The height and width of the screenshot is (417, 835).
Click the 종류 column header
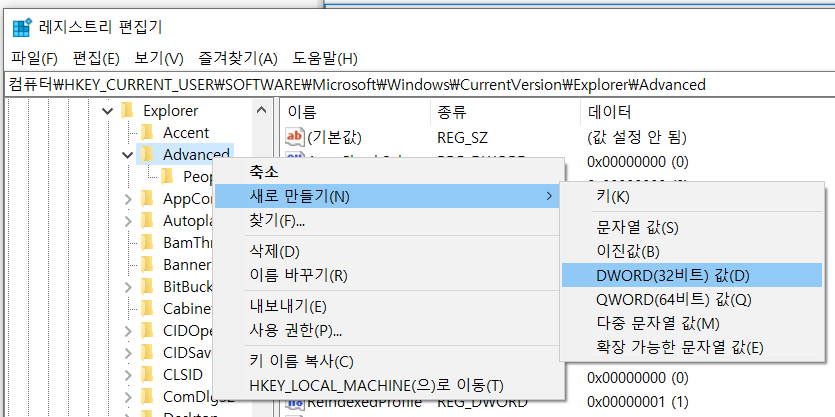[x=505, y=112]
